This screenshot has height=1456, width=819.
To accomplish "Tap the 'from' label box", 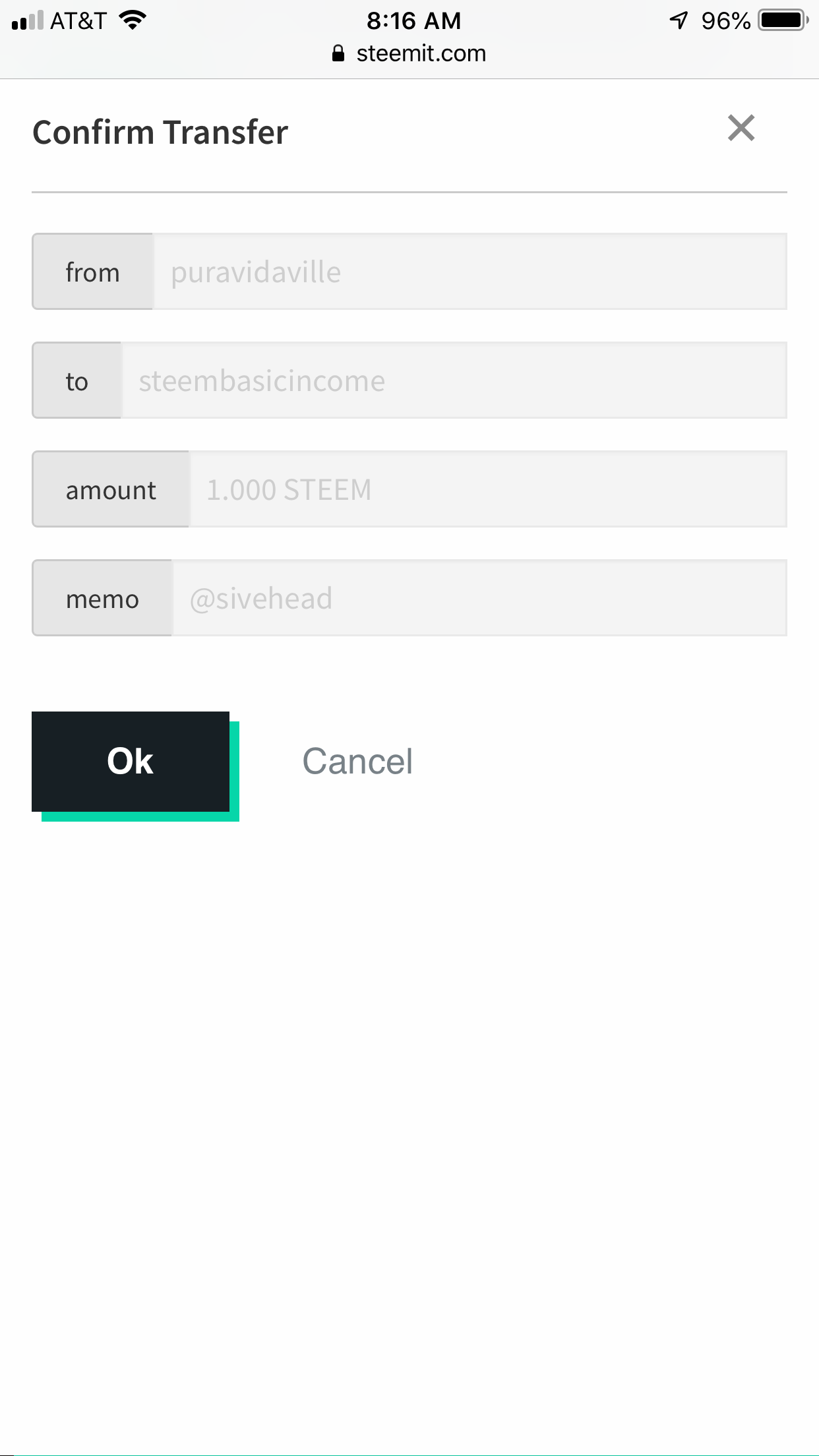I will point(92,271).
